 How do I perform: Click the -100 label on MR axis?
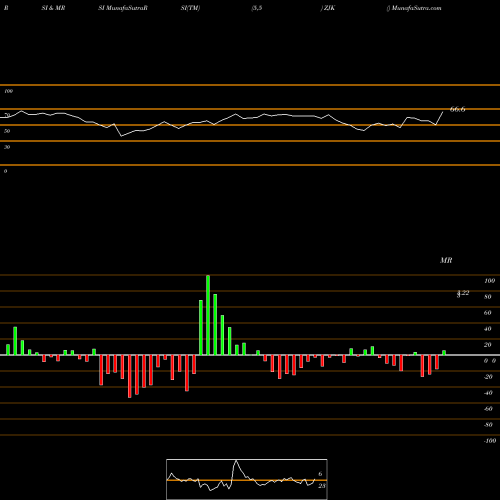[490, 441]
